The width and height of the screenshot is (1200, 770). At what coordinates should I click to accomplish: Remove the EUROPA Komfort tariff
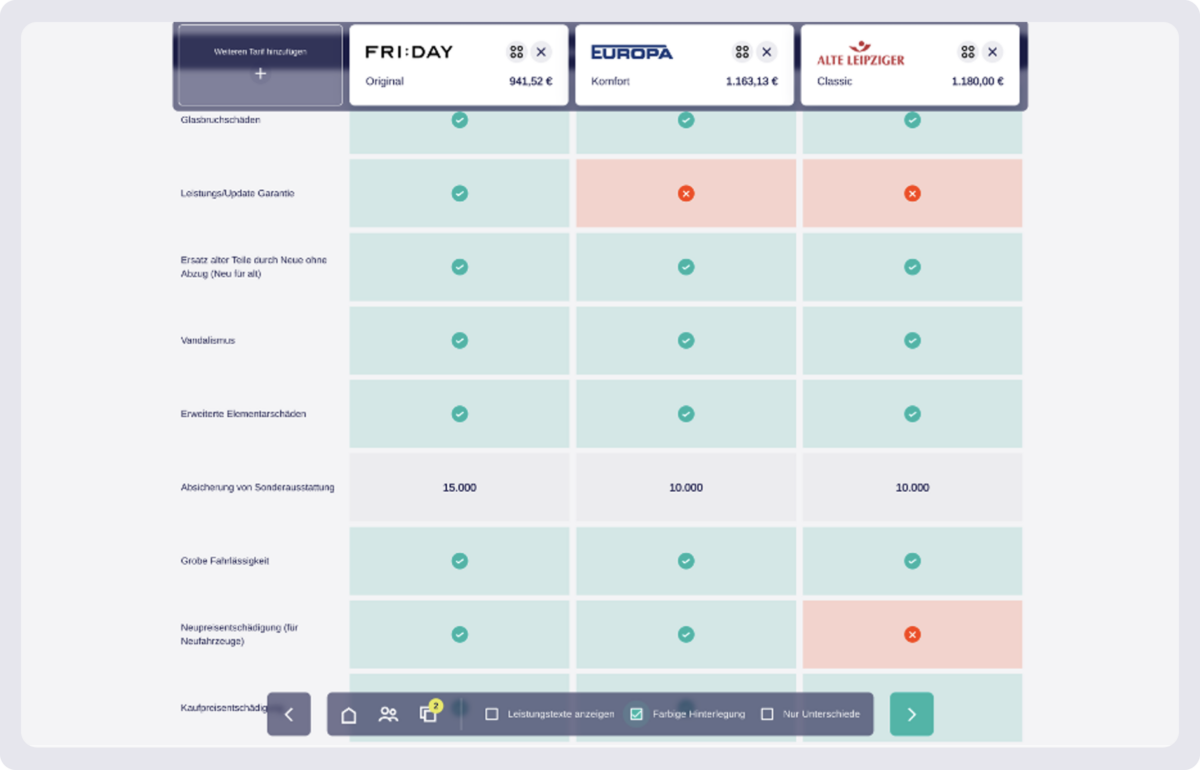pyautogui.click(x=767, y=52)
